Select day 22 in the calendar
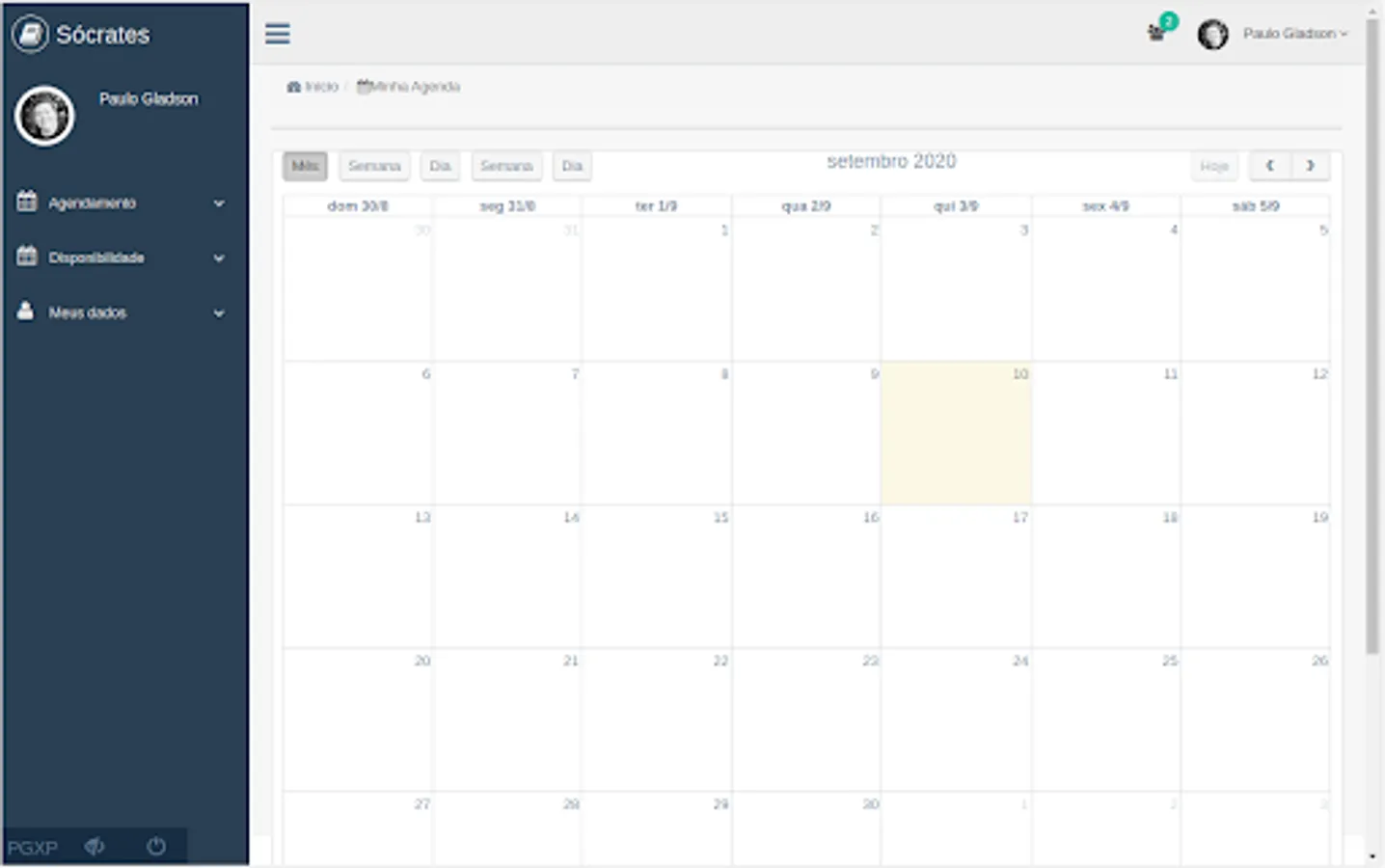Viewport: 1385px width, 868px height. point(657,720)
